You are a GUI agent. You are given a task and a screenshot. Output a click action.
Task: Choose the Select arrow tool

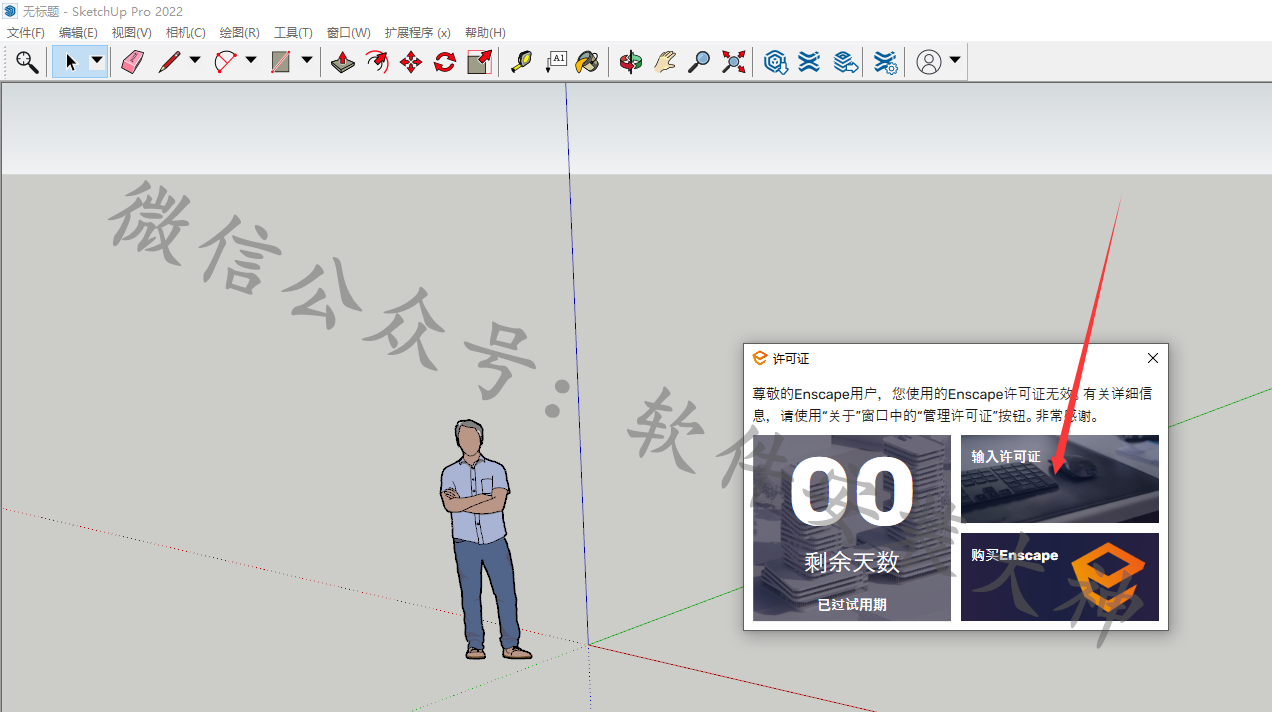point(71,62)
